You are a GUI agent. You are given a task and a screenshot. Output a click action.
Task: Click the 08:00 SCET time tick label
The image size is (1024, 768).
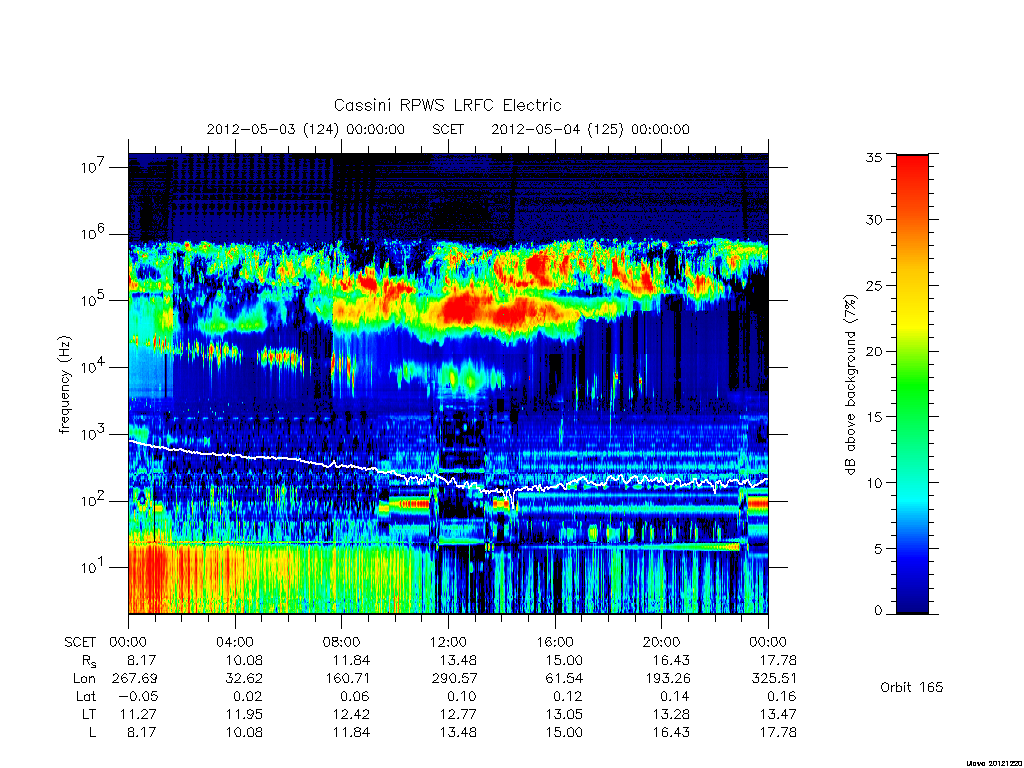click(341, 642)
